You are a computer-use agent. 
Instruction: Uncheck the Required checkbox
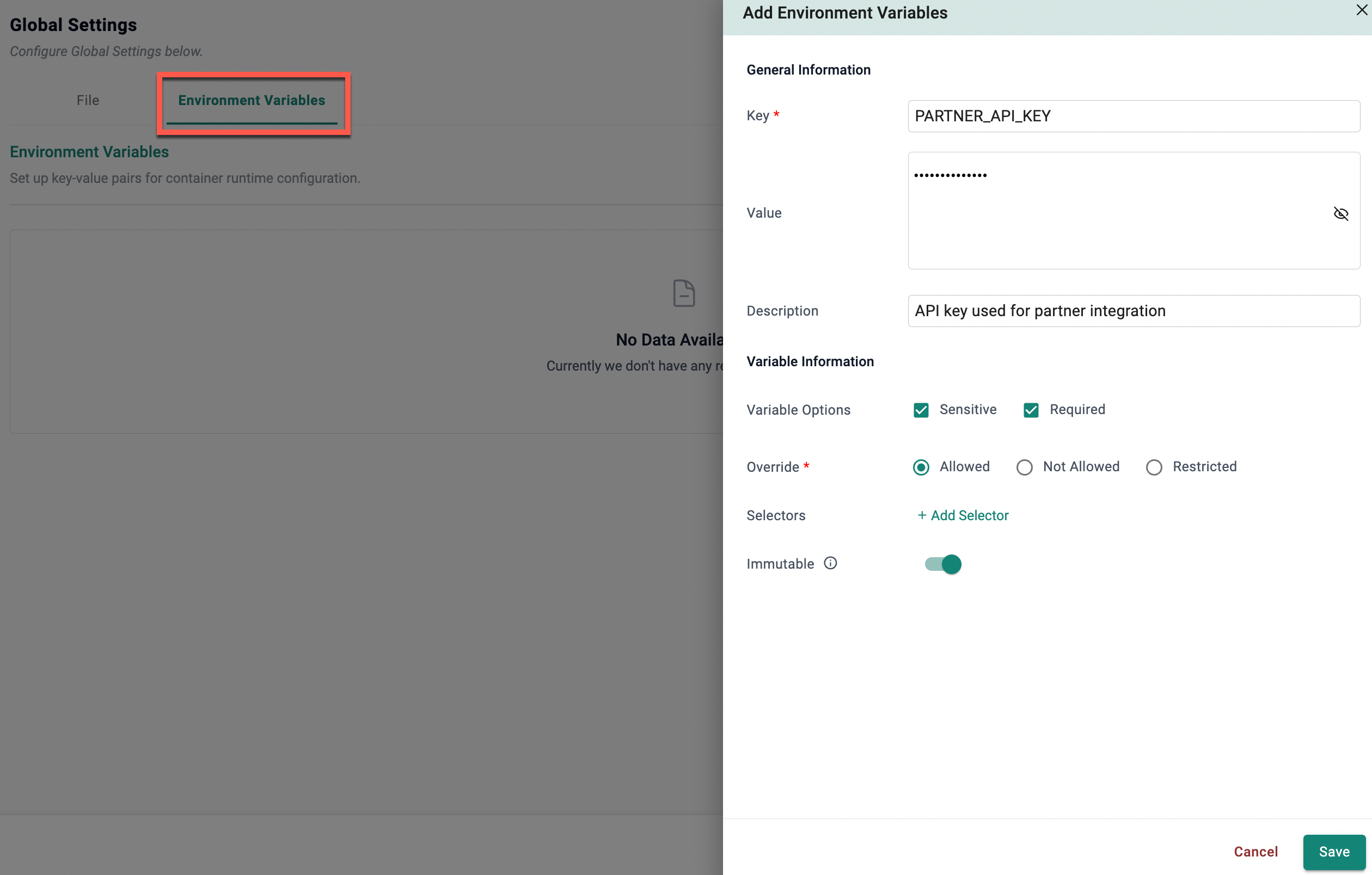[x=1031, y=410]
